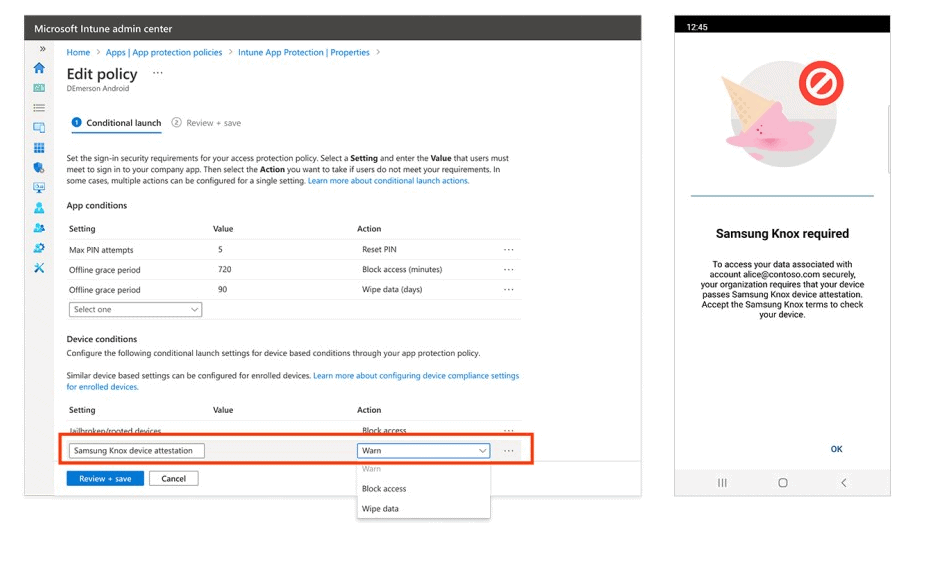
Task: Expand the Select one setting dropdown
Action: (135, 309)
